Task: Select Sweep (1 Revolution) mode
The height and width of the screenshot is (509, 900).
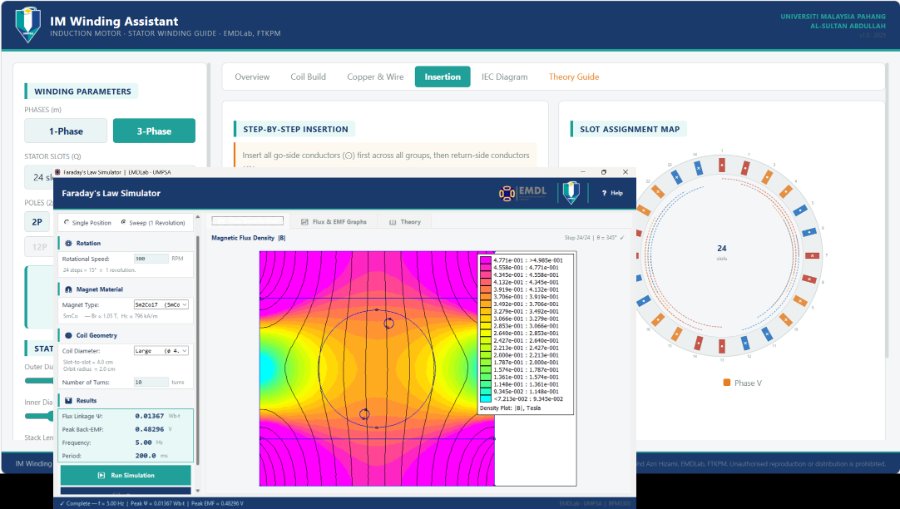Action: pyautogui.click(x=153, y=223)
